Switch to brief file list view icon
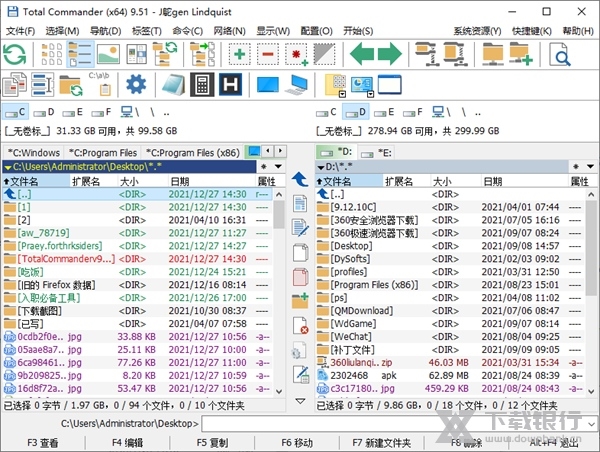Viewport: 600px width, 452px height. pyautogui.click(x=52, y=54)
